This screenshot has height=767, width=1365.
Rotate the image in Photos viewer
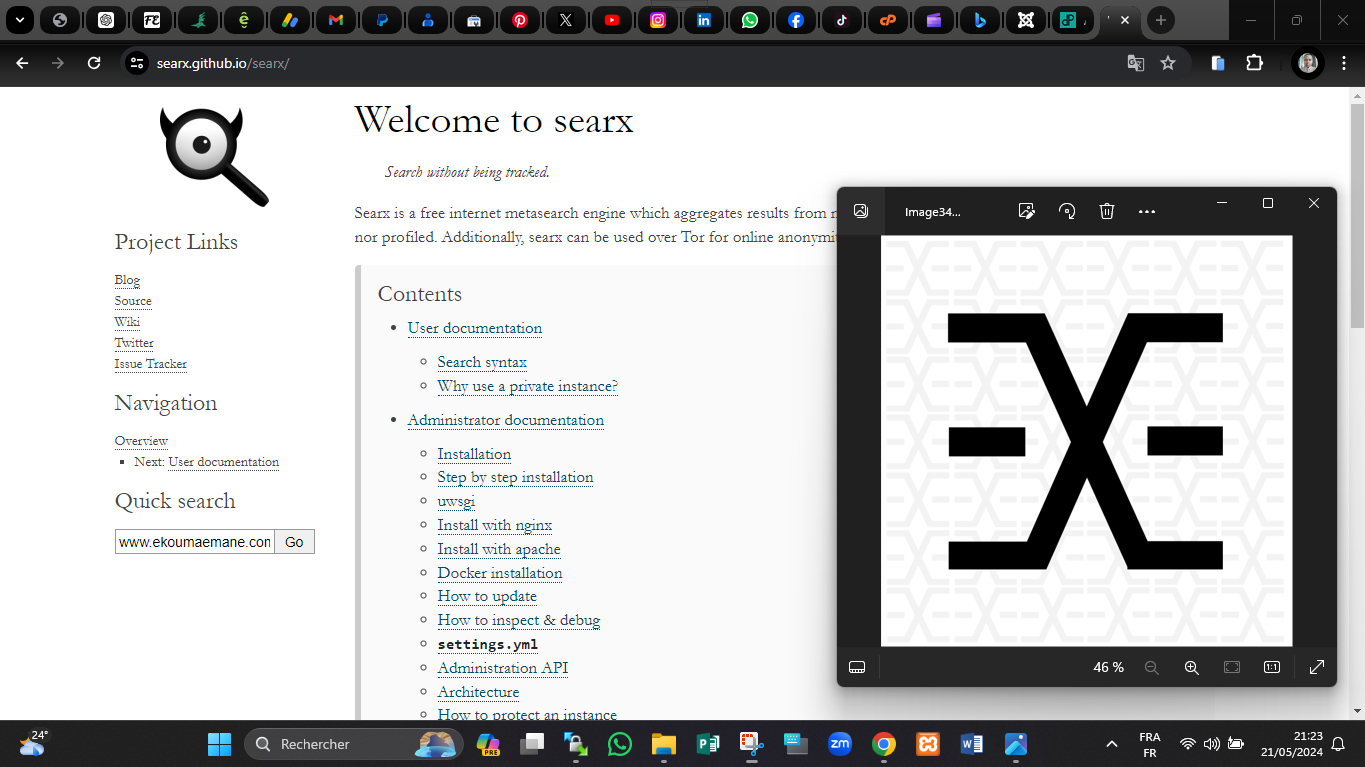click(1067, 211)
